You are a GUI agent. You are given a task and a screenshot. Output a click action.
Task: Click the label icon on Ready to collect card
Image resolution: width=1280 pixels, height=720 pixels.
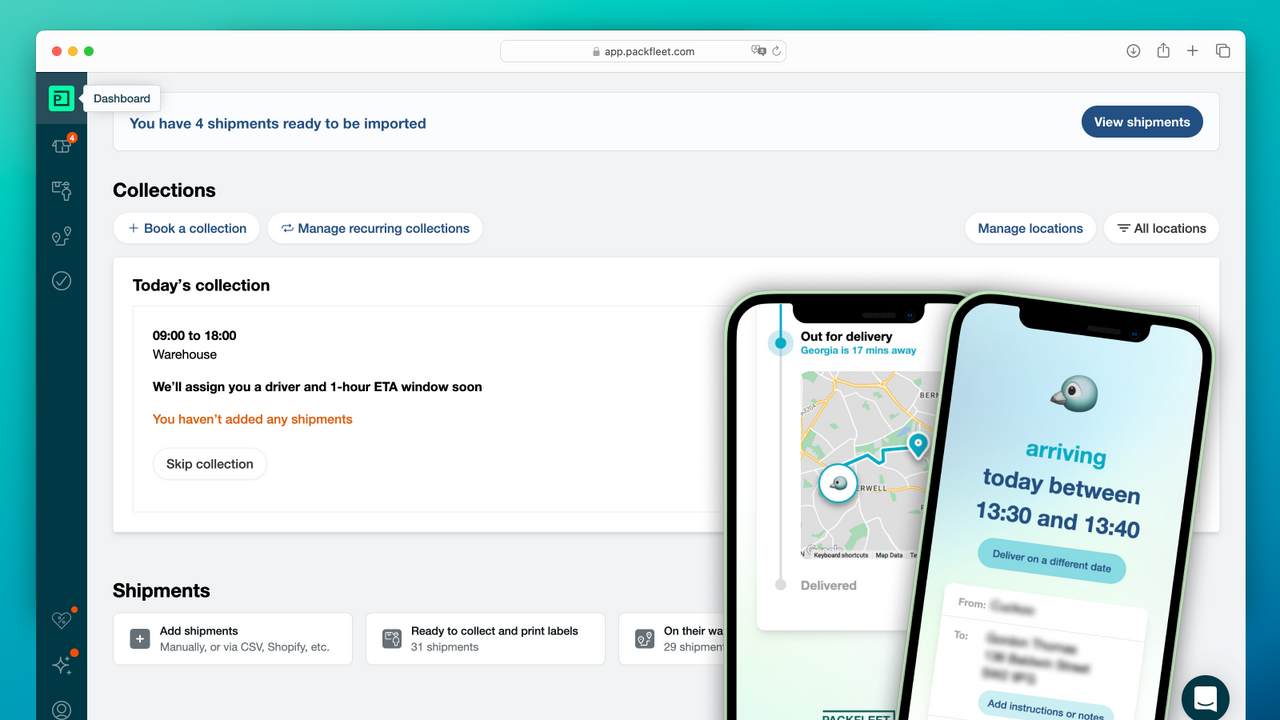tap(392, 638)
